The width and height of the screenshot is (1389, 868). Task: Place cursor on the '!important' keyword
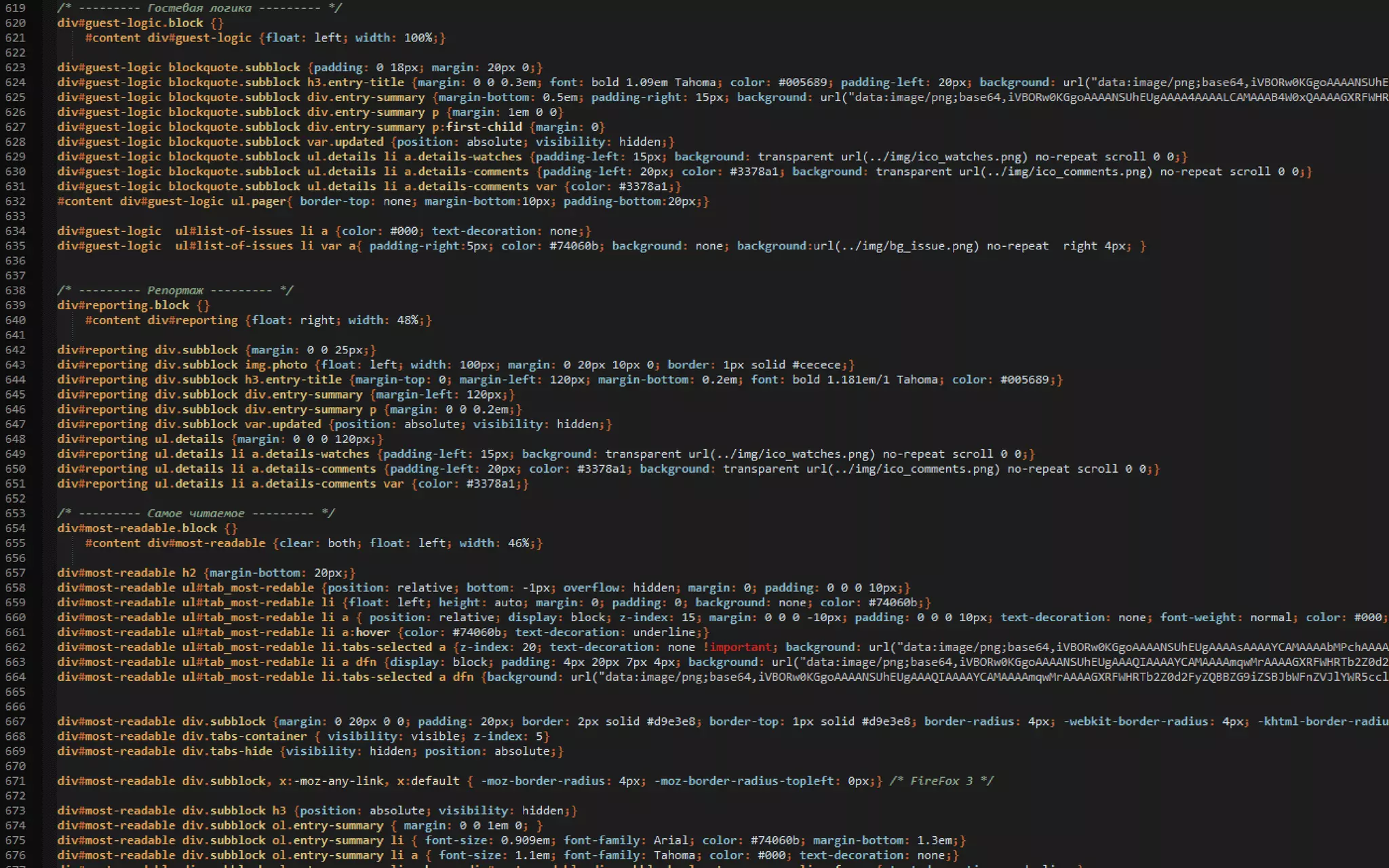click(737, 648)
